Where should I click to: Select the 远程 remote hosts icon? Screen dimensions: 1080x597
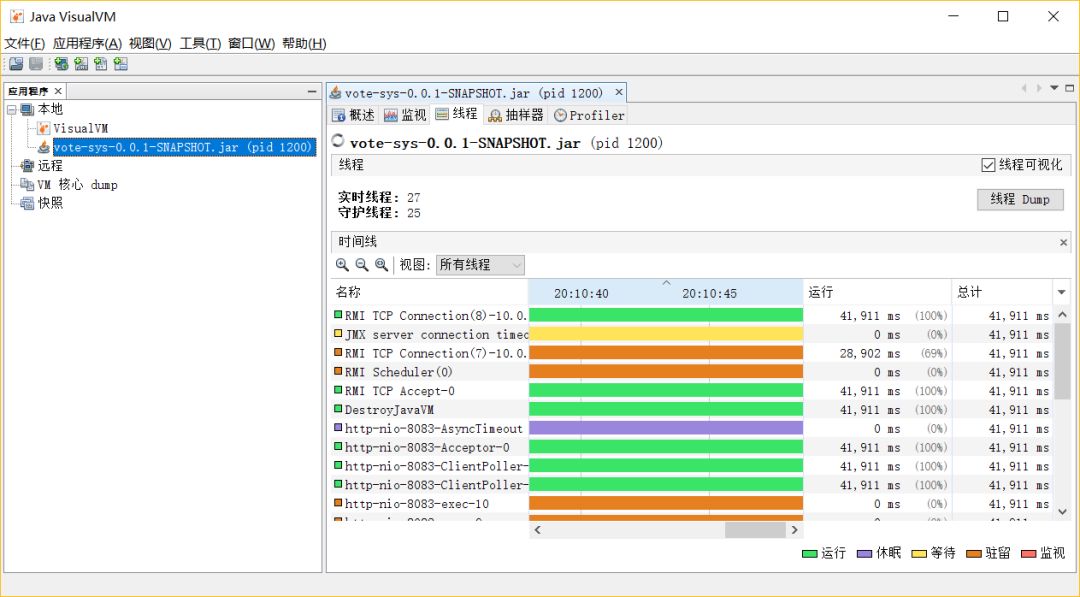pos(28,165)
